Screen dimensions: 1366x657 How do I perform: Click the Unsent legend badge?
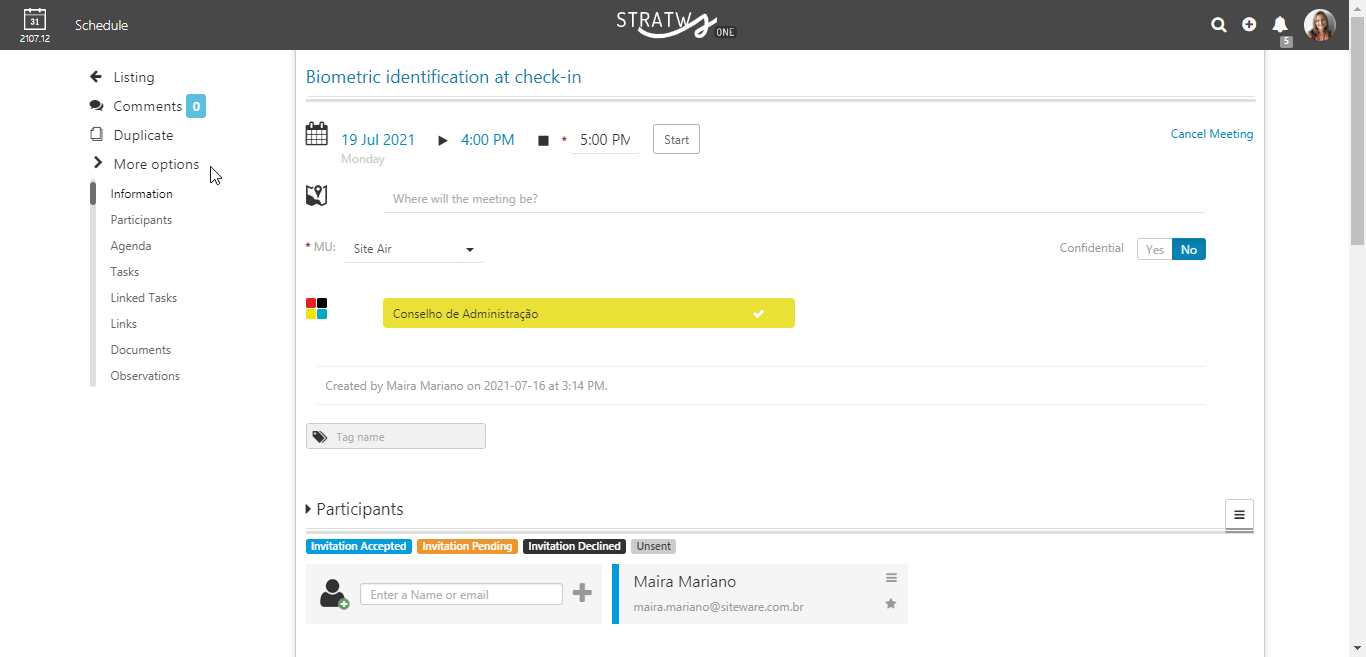[654, 546]
